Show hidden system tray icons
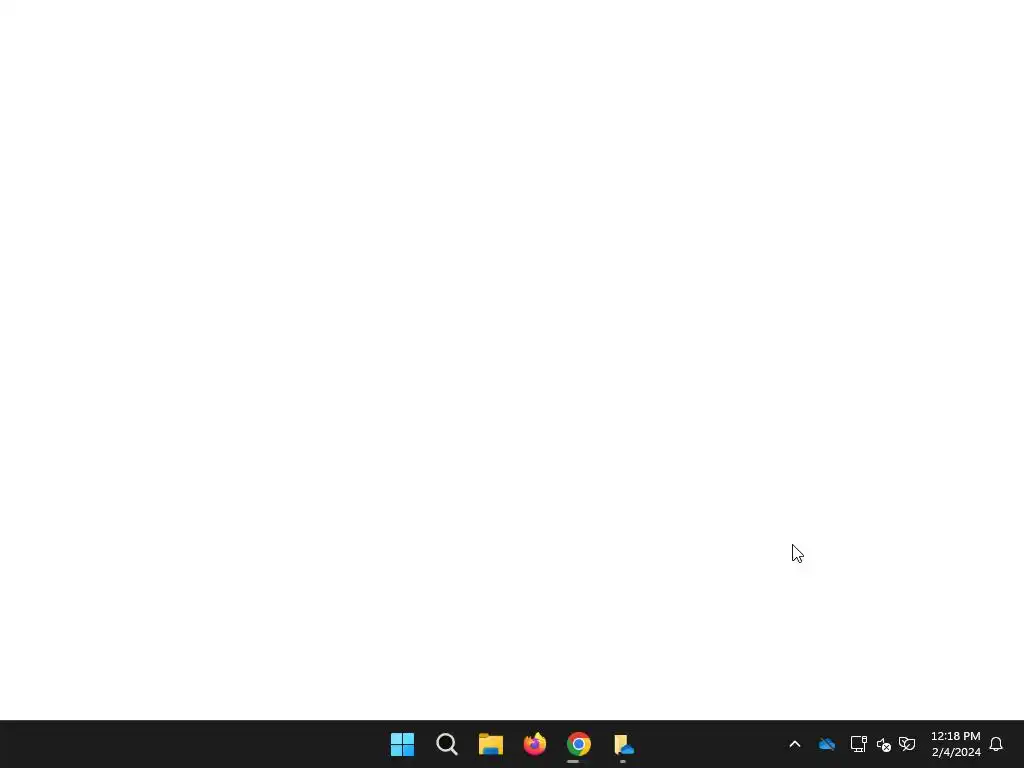The width and height of the screenshot is (1024, 768). pyautogui.click(x=795, y=744)
